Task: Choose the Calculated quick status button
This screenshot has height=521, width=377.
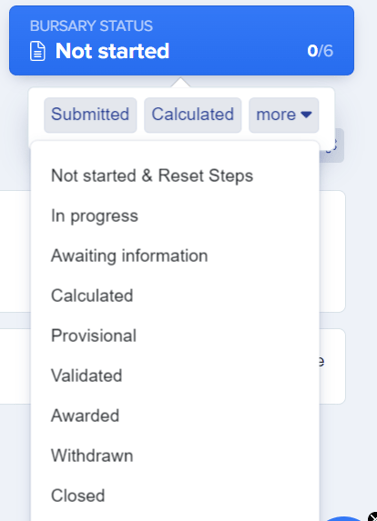Action: [193, 115]
